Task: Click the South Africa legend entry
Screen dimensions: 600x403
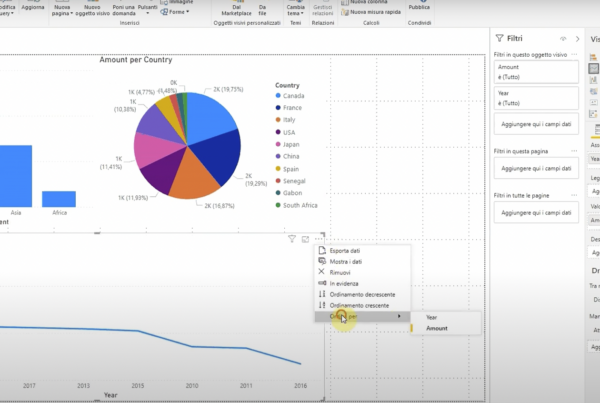Action: pos(297,205)
